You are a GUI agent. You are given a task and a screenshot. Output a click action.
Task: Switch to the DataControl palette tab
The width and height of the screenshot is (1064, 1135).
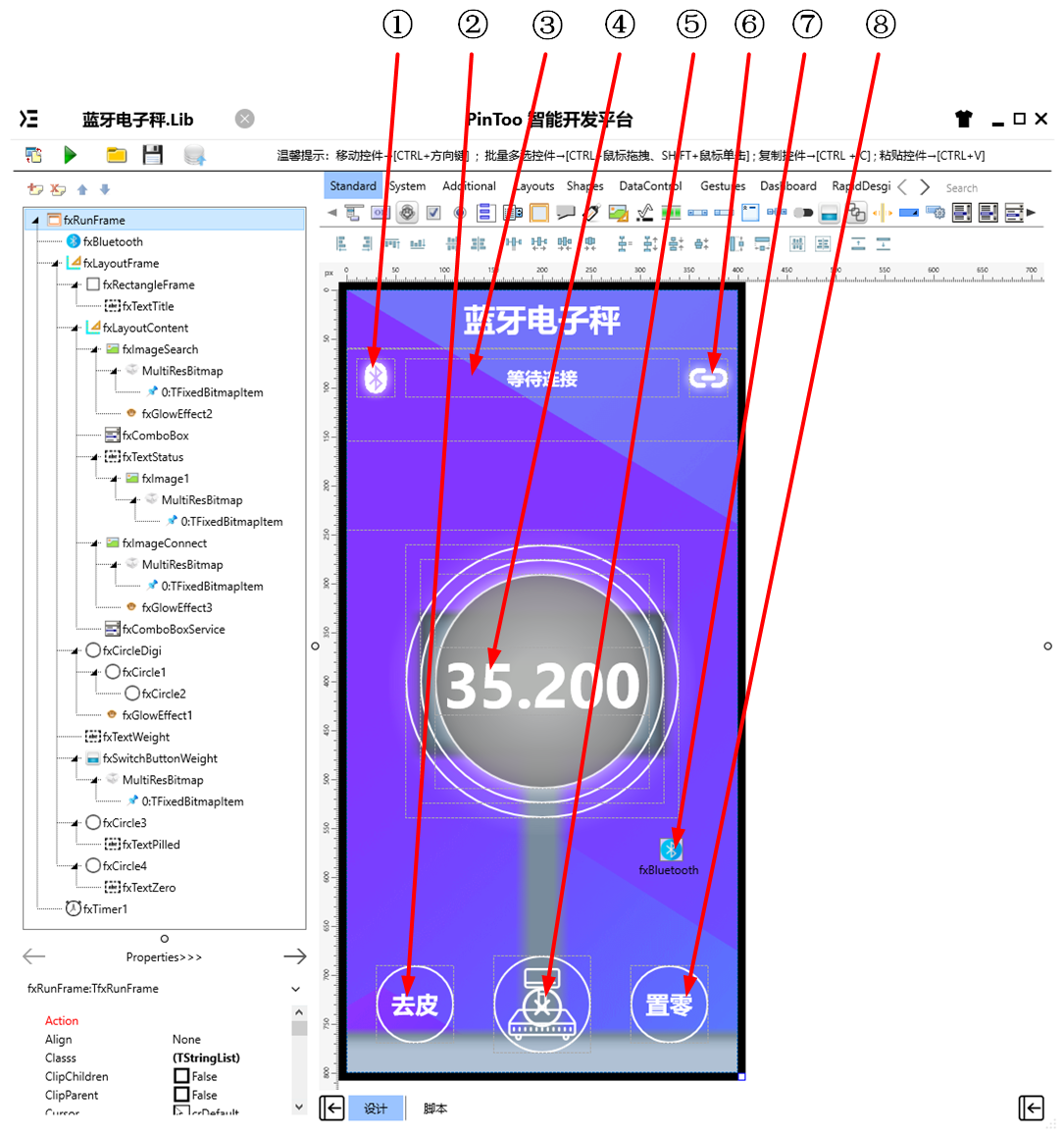tap(650, 186)
